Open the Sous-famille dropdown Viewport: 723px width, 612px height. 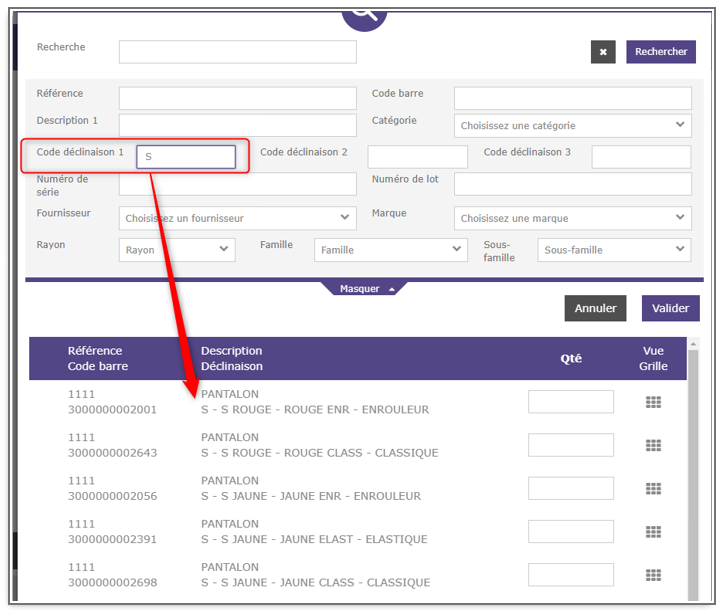[614, 250]
